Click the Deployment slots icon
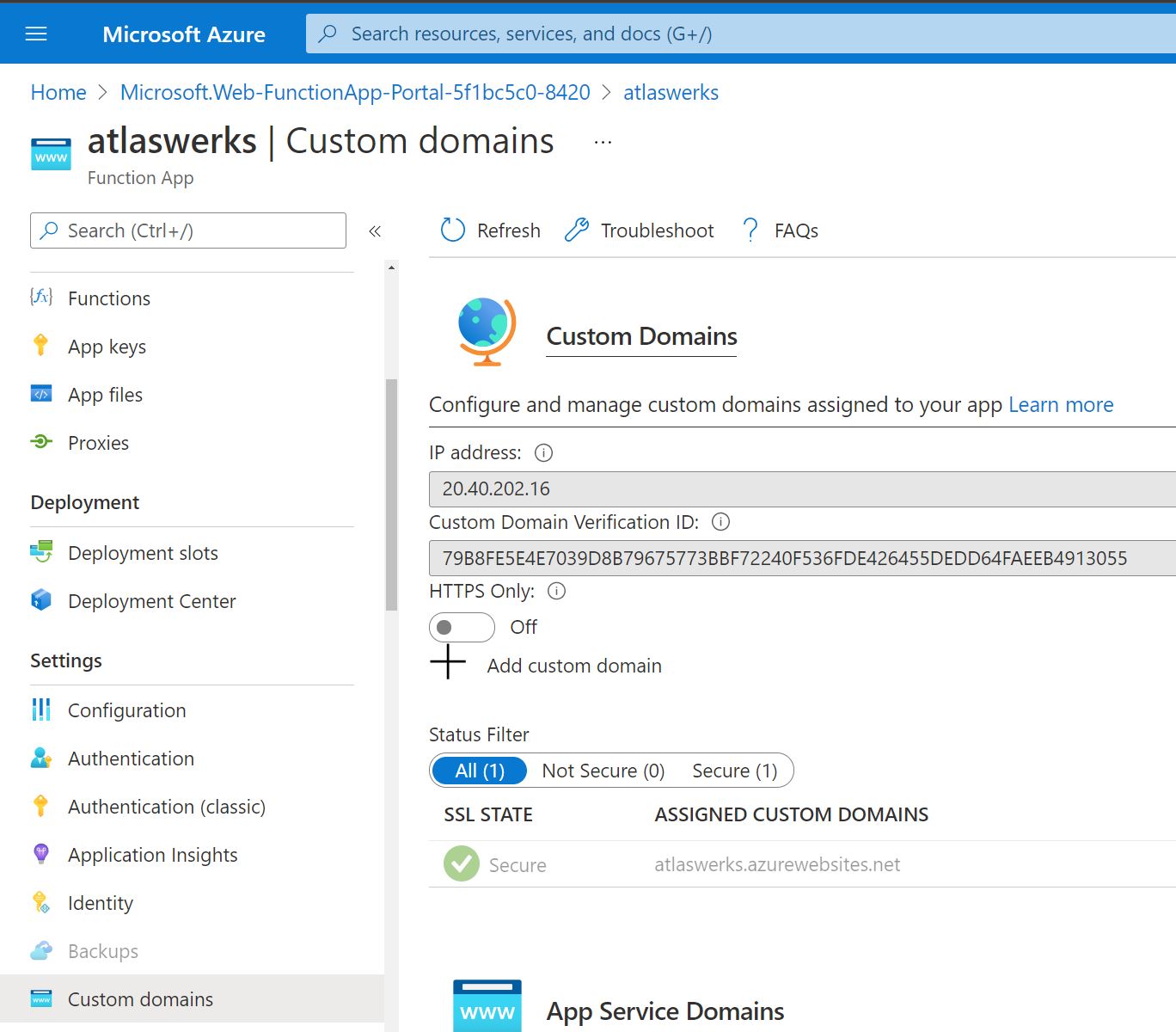Screen dimensions: 1176x1032 41,552
